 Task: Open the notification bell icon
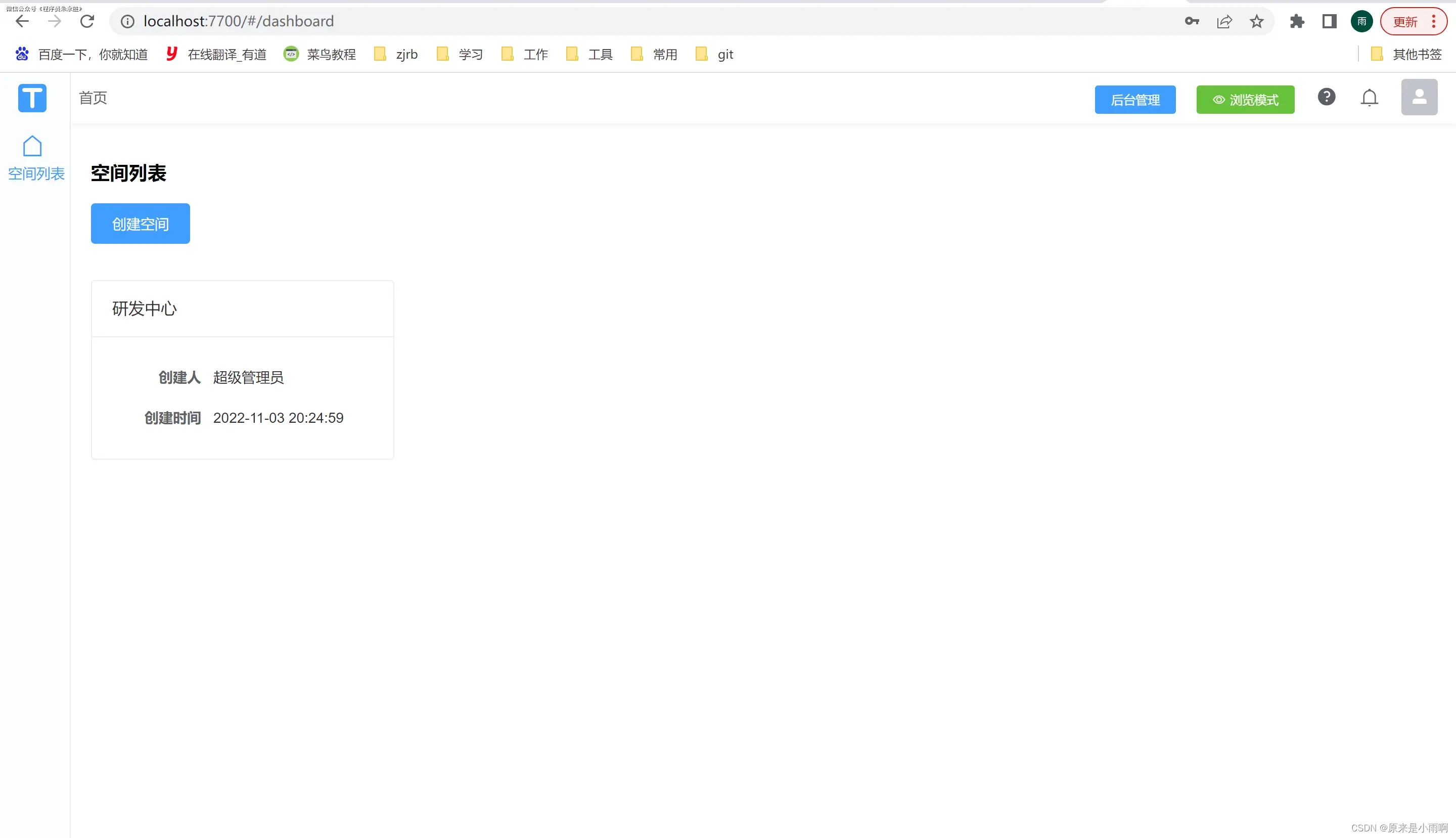pos(1369,98)
